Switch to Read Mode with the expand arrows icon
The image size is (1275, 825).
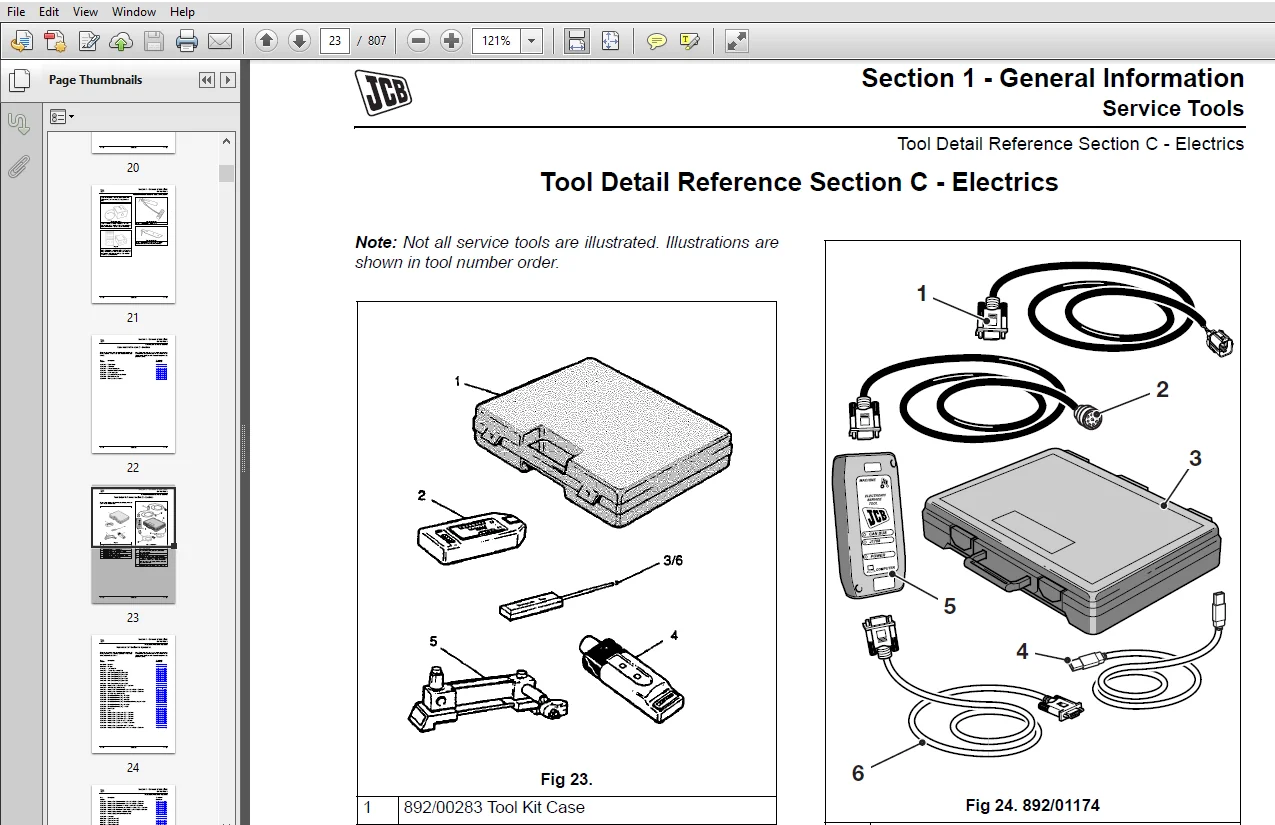(736, 41)
